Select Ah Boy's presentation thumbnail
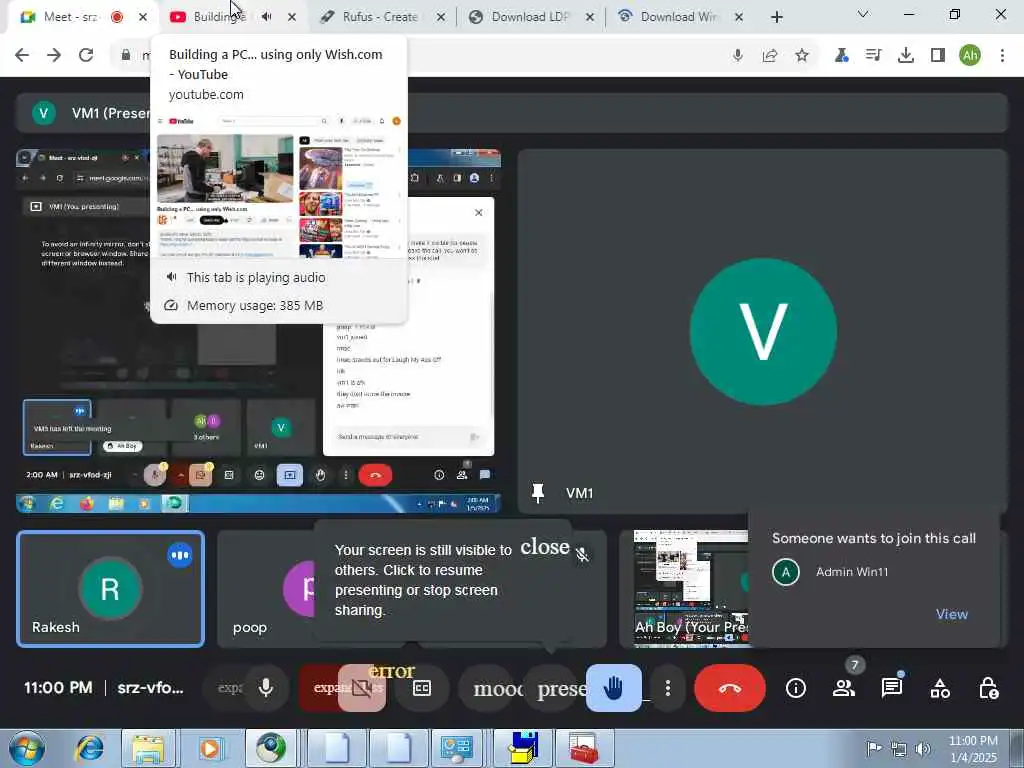Viewport: 1024px width, 768px height. (691, 589)
